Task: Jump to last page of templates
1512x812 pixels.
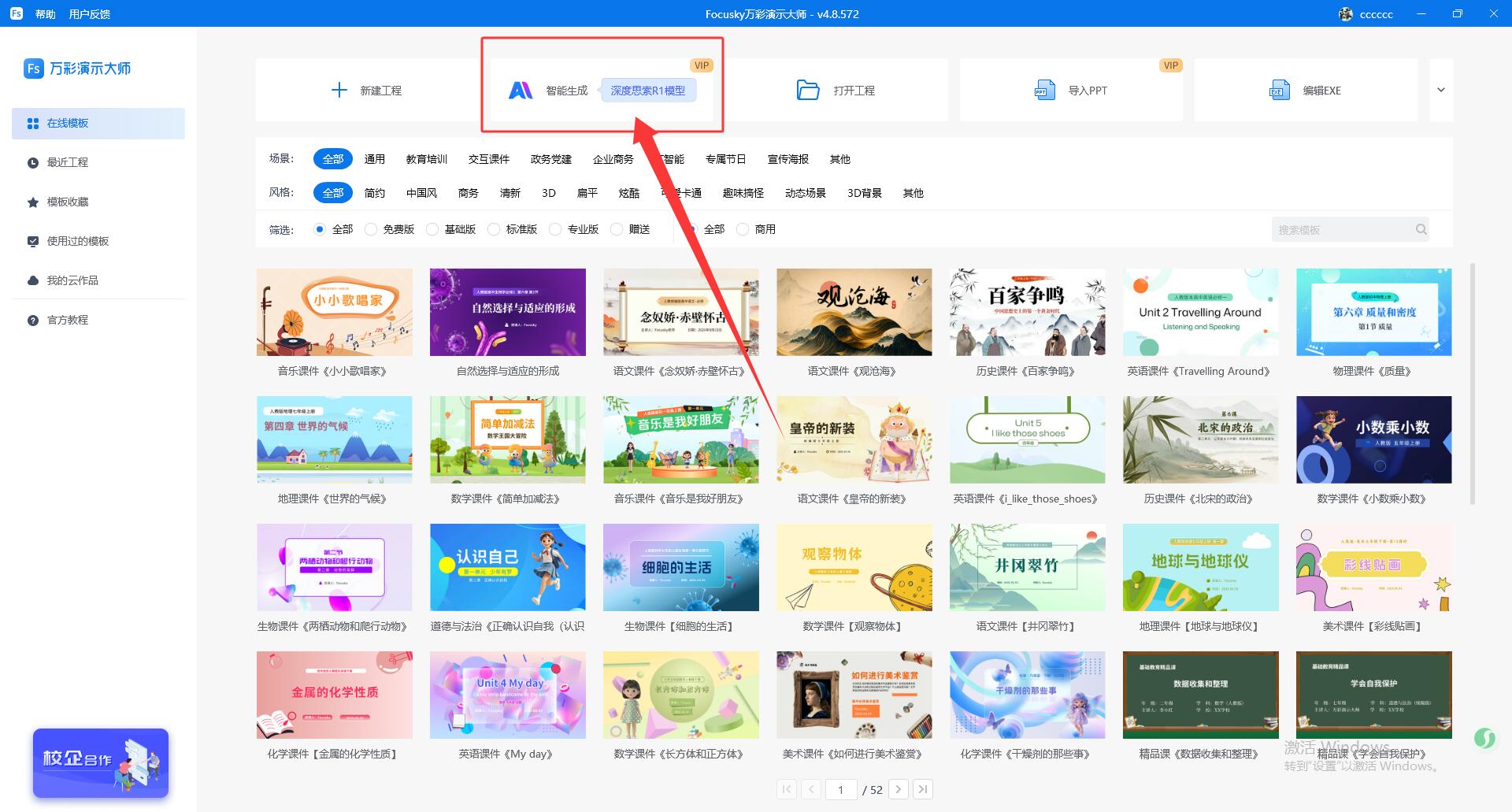Action: click(x=923, y=789)
